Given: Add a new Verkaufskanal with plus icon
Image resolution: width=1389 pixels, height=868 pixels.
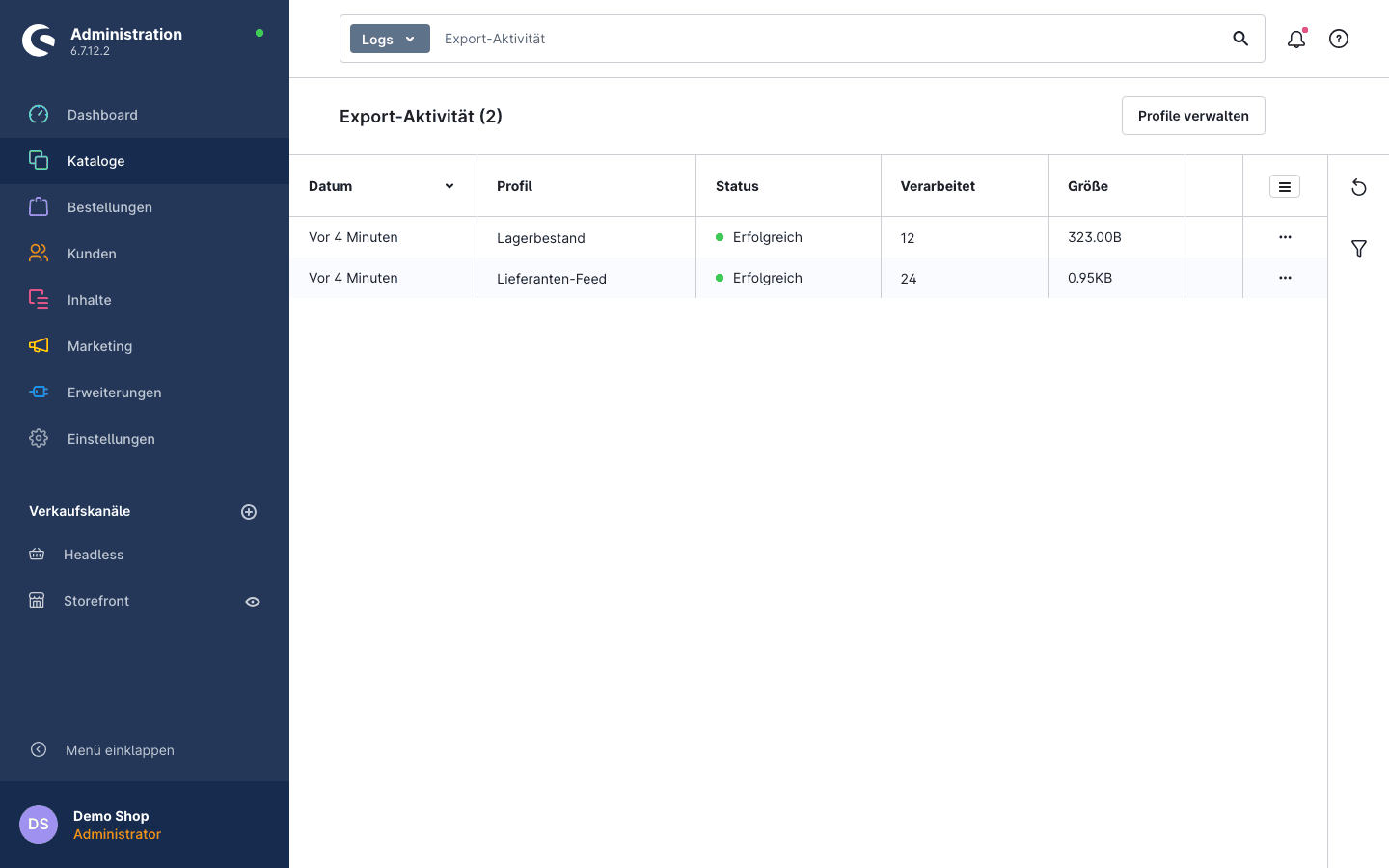Looking at the screenshot, I should tap(249, 512).
